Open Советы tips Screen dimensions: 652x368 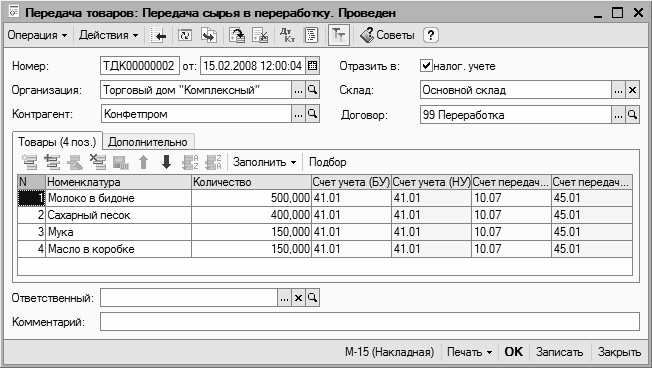pyautogui.click(x=387, y=36)
